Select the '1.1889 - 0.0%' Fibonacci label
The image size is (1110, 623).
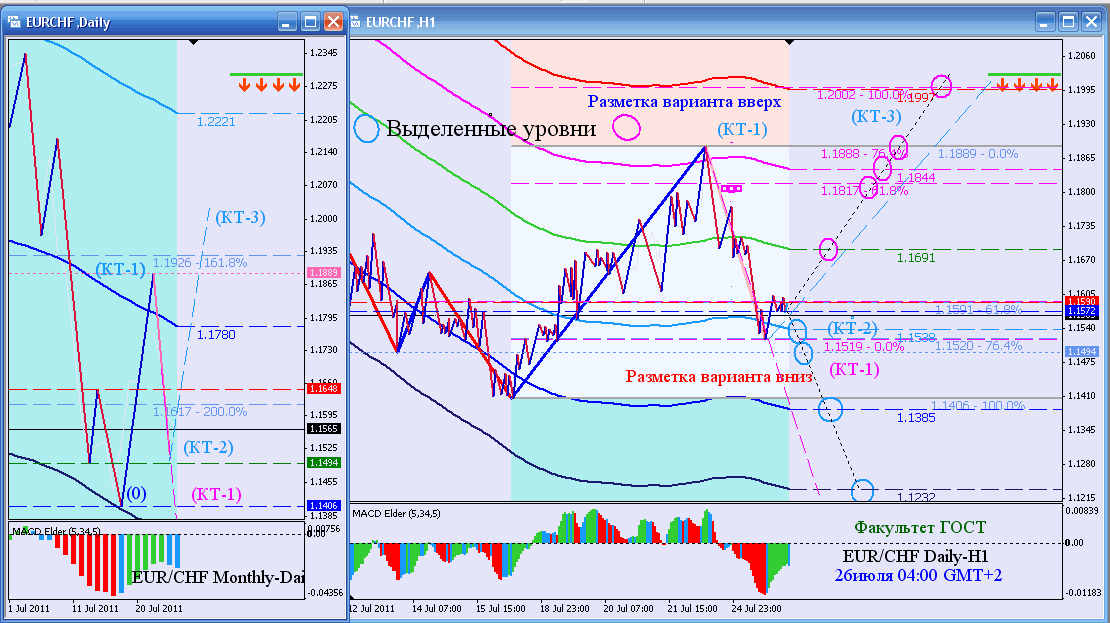(x=978, y=154)
